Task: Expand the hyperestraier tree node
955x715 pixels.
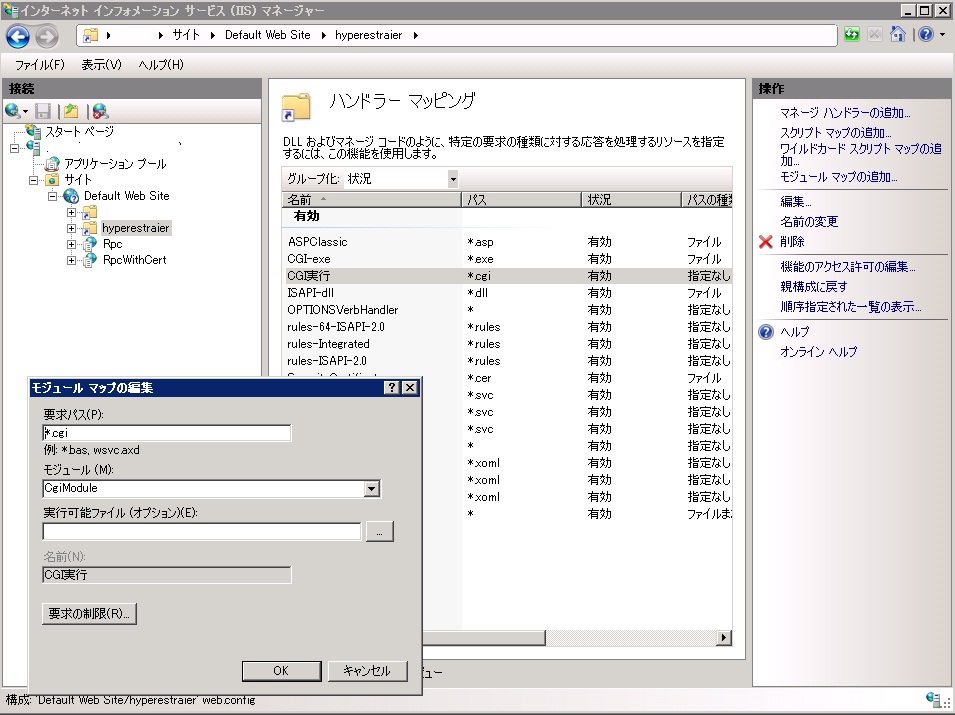Action: pos(71,228)
